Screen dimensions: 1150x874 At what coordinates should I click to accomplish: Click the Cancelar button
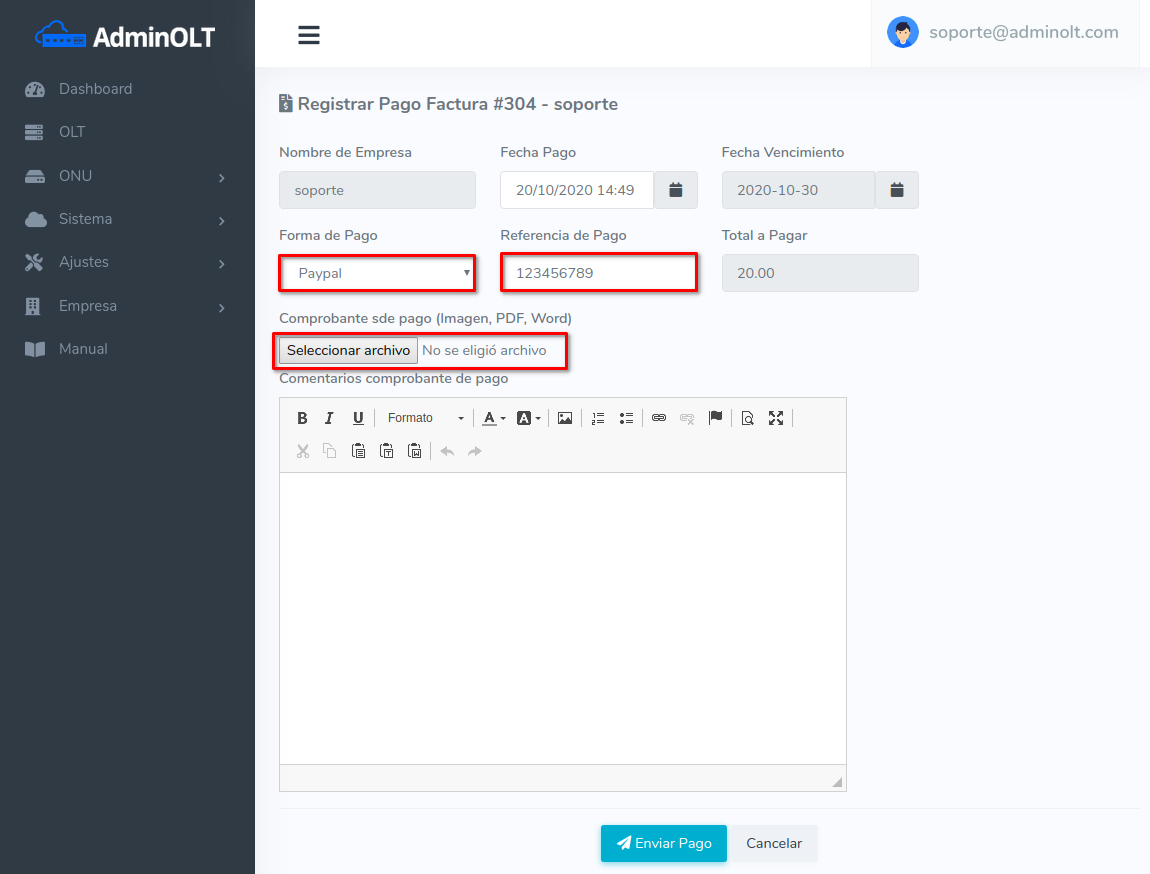point(774,843)
